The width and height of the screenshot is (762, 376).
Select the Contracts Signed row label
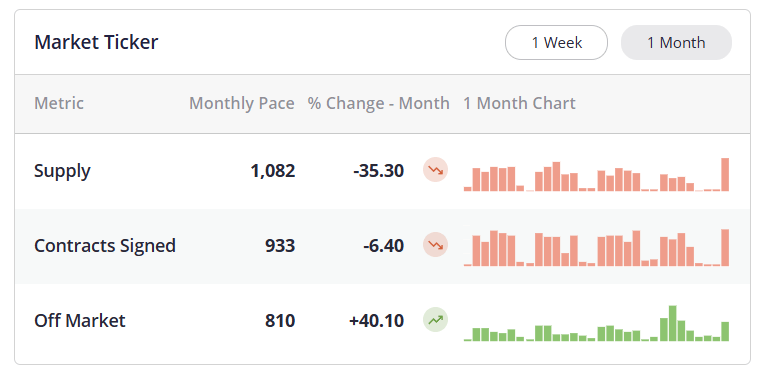click(104, 246)
